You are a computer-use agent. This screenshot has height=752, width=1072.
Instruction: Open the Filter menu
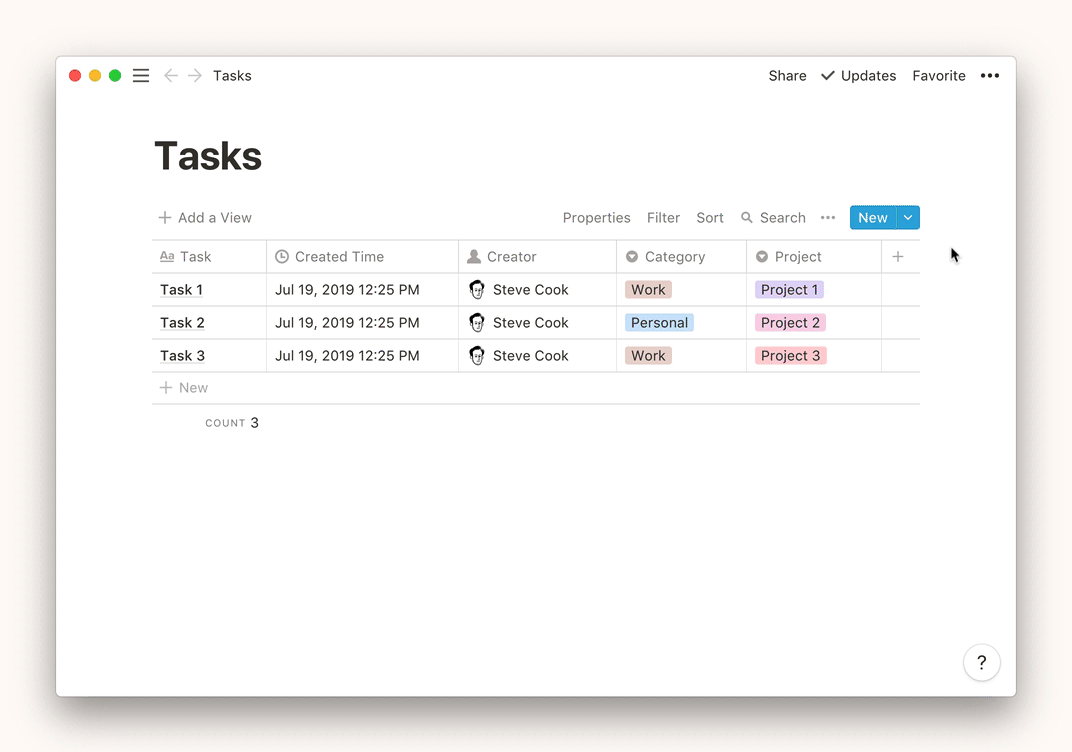coord(663,218)
